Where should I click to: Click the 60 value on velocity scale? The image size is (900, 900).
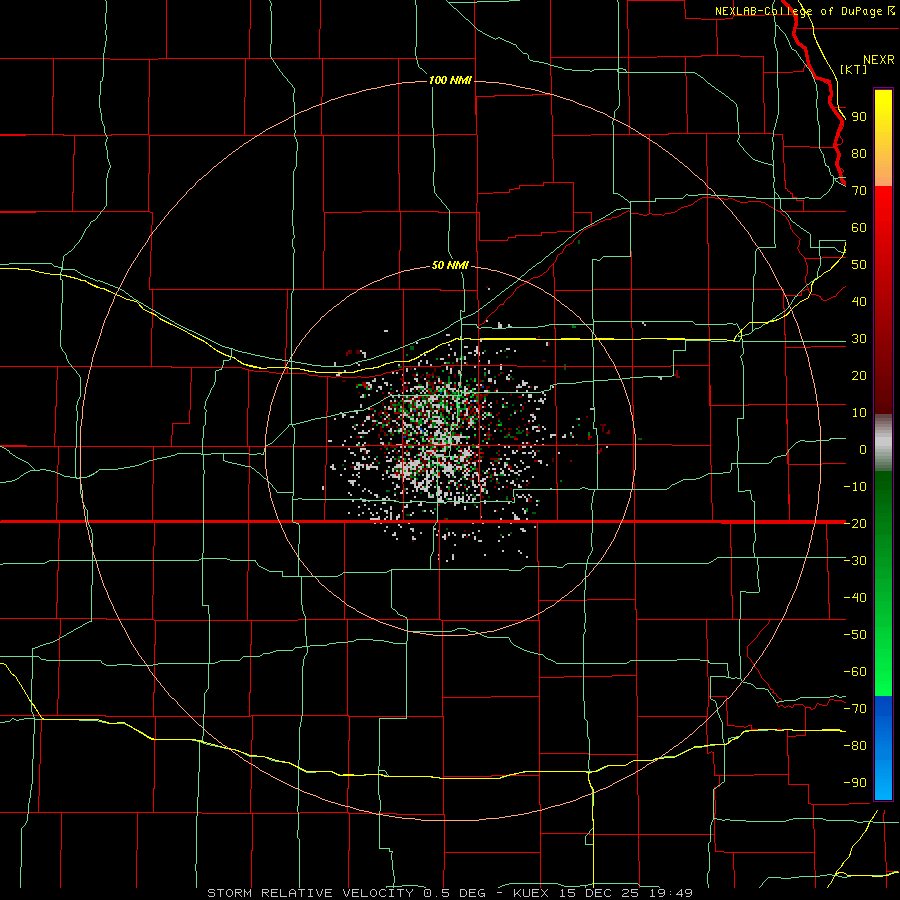click(x=859, y=227)
